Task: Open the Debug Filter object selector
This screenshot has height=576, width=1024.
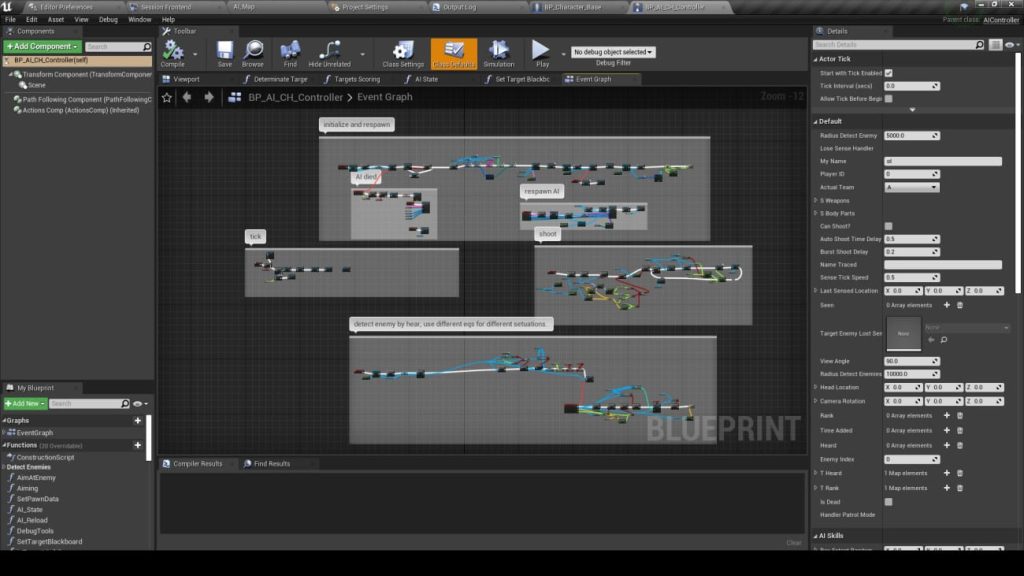Action: (614, 51)
